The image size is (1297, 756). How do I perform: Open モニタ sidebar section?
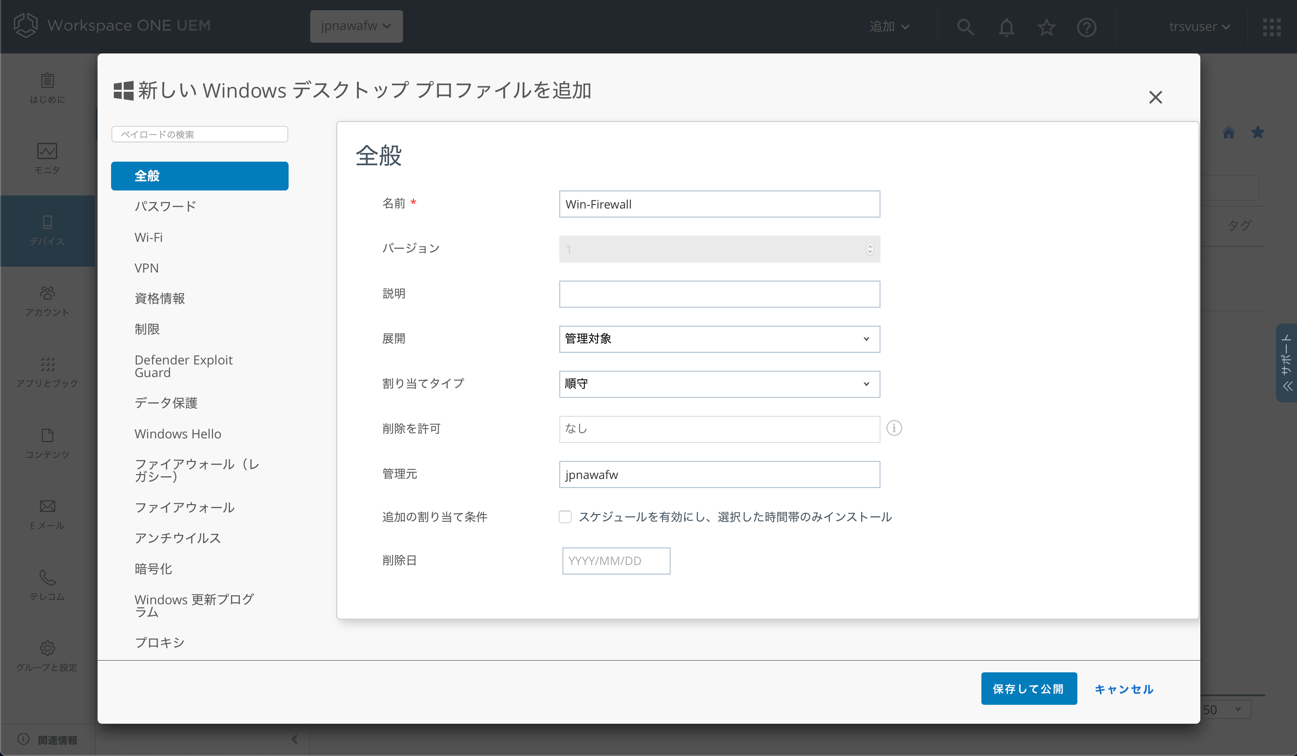click(47, 160)
